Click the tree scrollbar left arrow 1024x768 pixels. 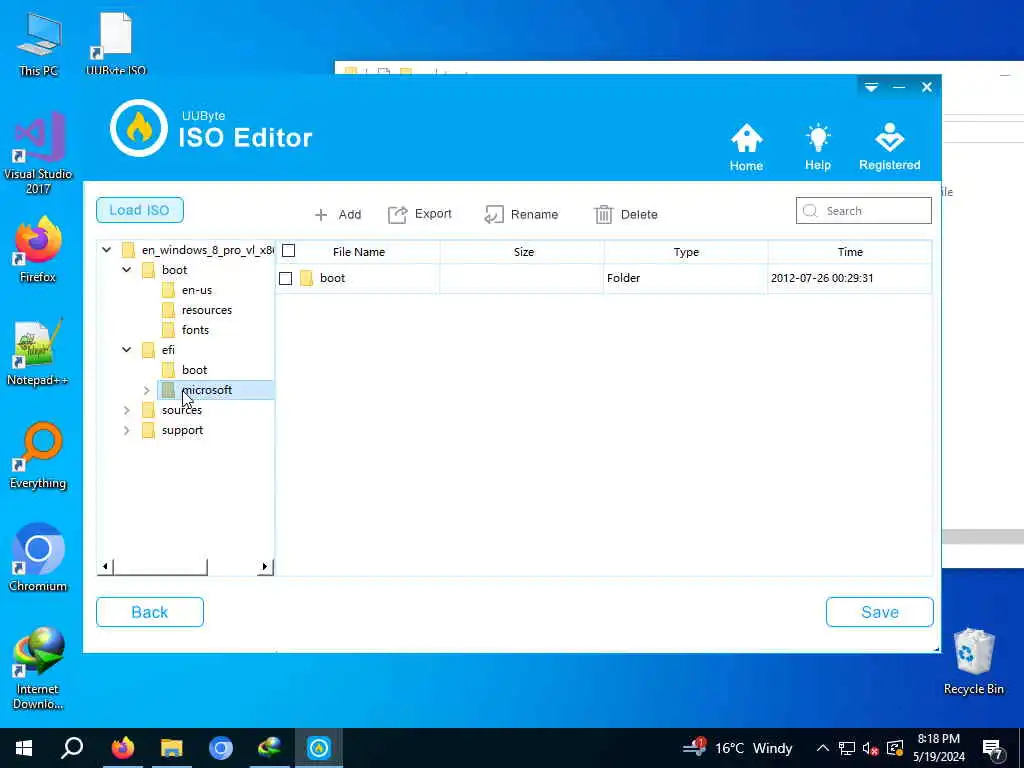point(105,566)
